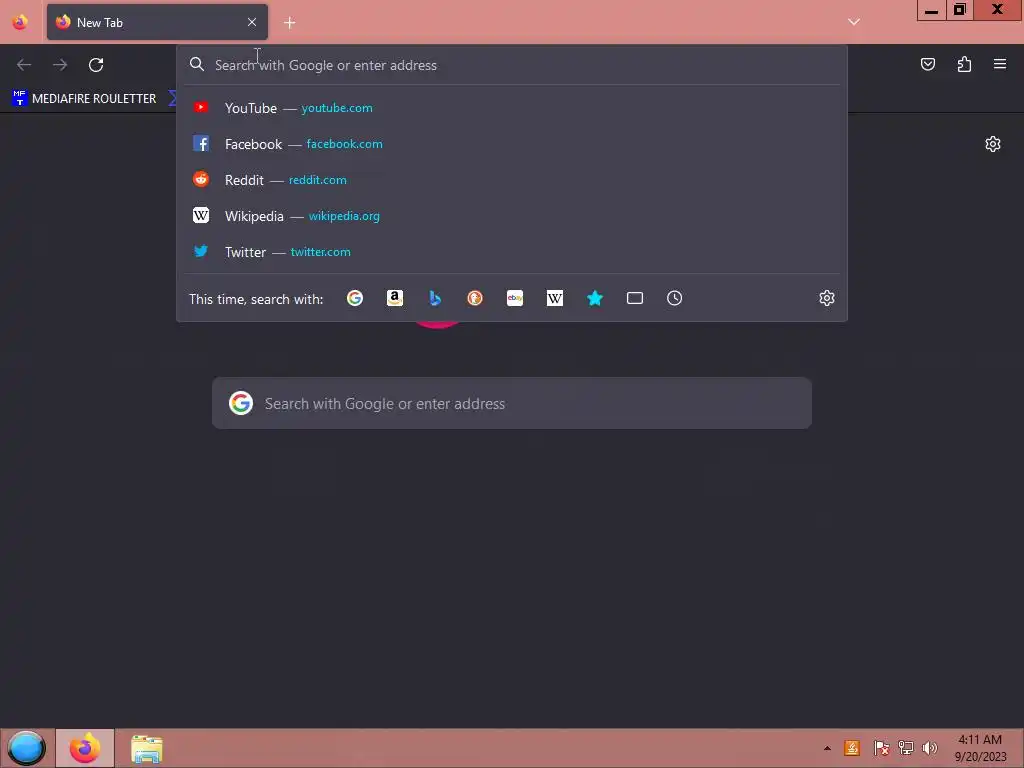
Task: Open Windows Explorer from taskbar
Action: click(146, 748)
